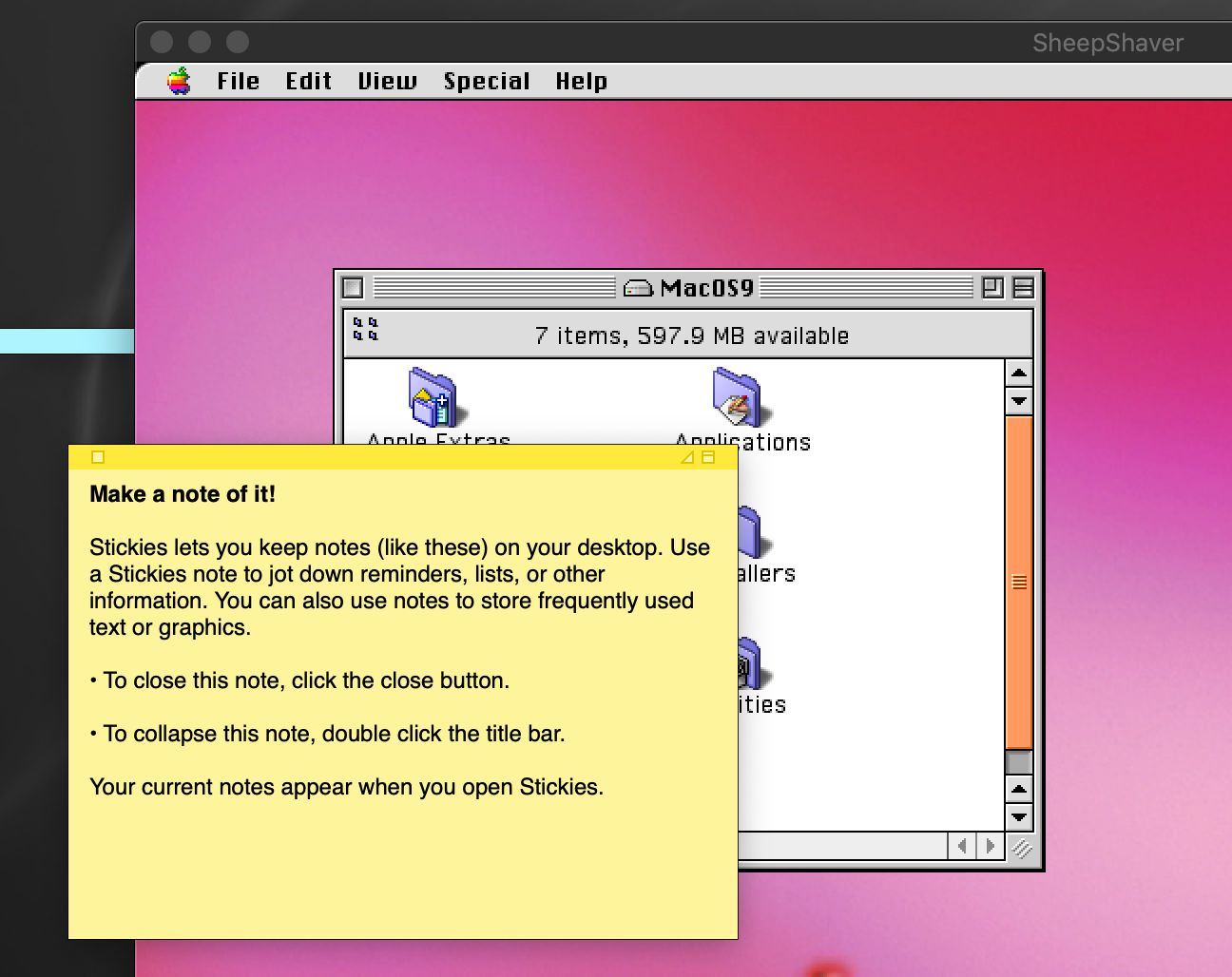Toggle the zoom box on the MacOS9 window
Viewport: 1232px width, 977px height.
pos(995,287)
